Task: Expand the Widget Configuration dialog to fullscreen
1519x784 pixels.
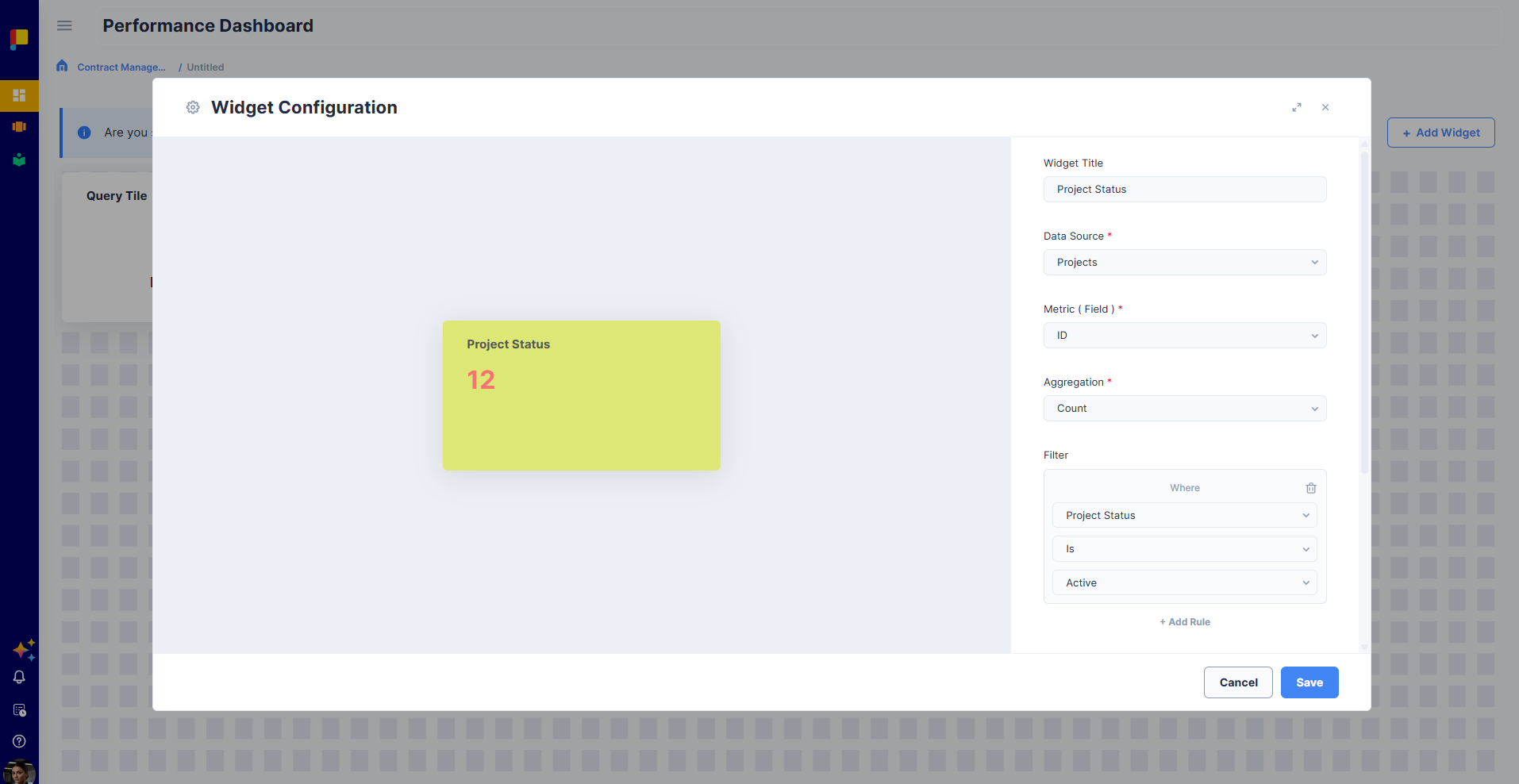Action: click(x=1297, y=107)
